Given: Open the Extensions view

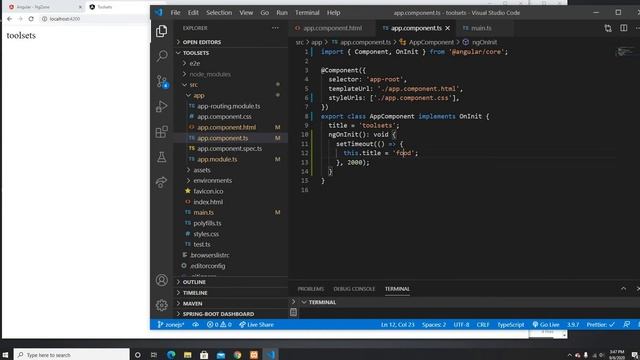Looking at the screenshot, I should click(x=162, y=132).
